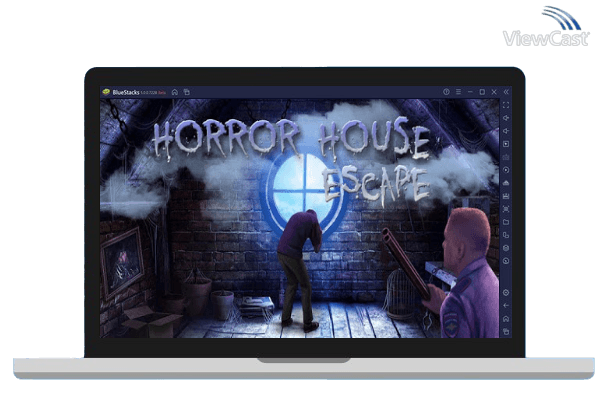Go to BlueStacks home tab icon
The height and width of the screenshot is (414, 602).
pos(175,92)
